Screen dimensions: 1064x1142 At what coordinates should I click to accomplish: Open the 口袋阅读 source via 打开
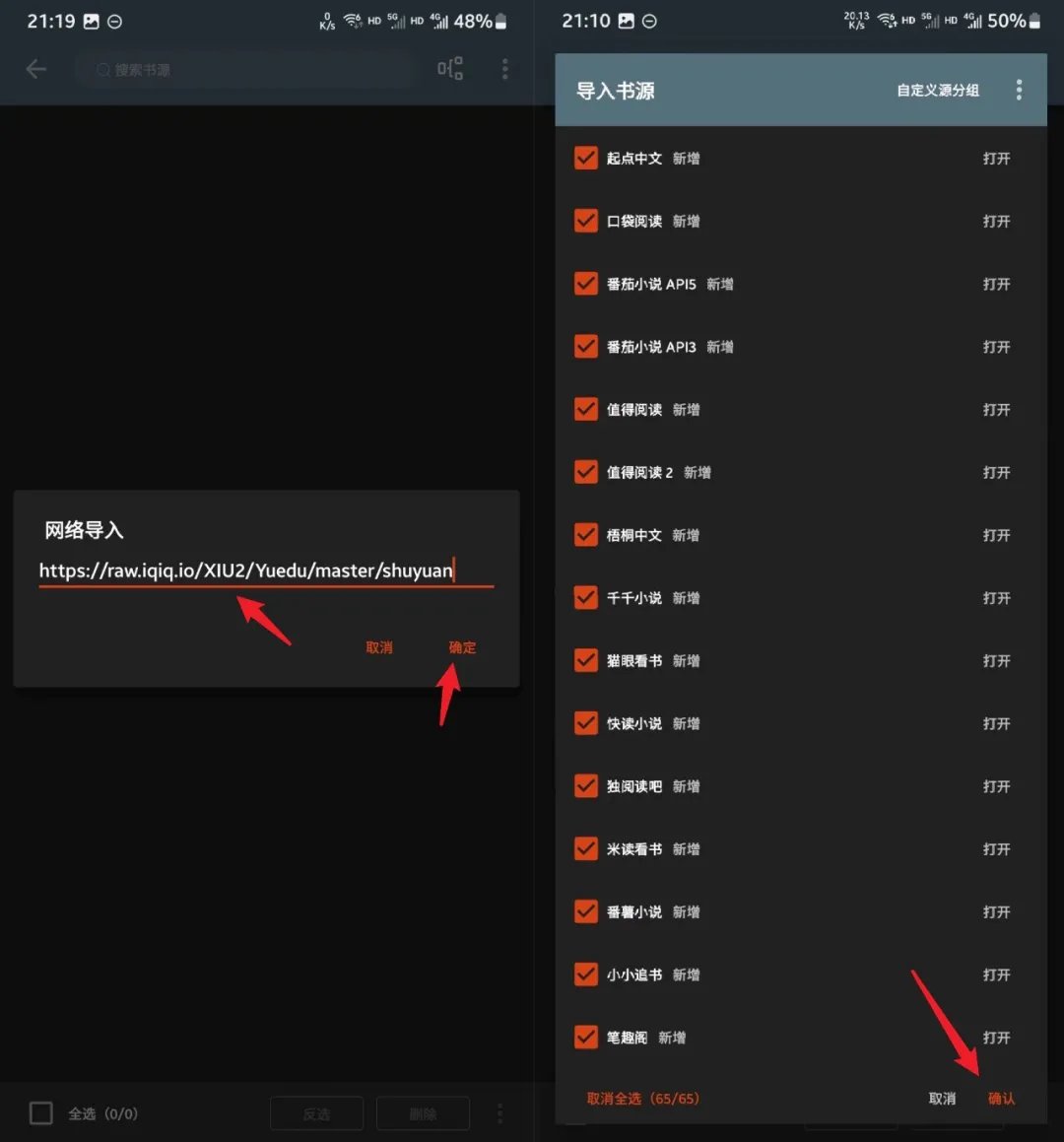click(x=996, y=221)
